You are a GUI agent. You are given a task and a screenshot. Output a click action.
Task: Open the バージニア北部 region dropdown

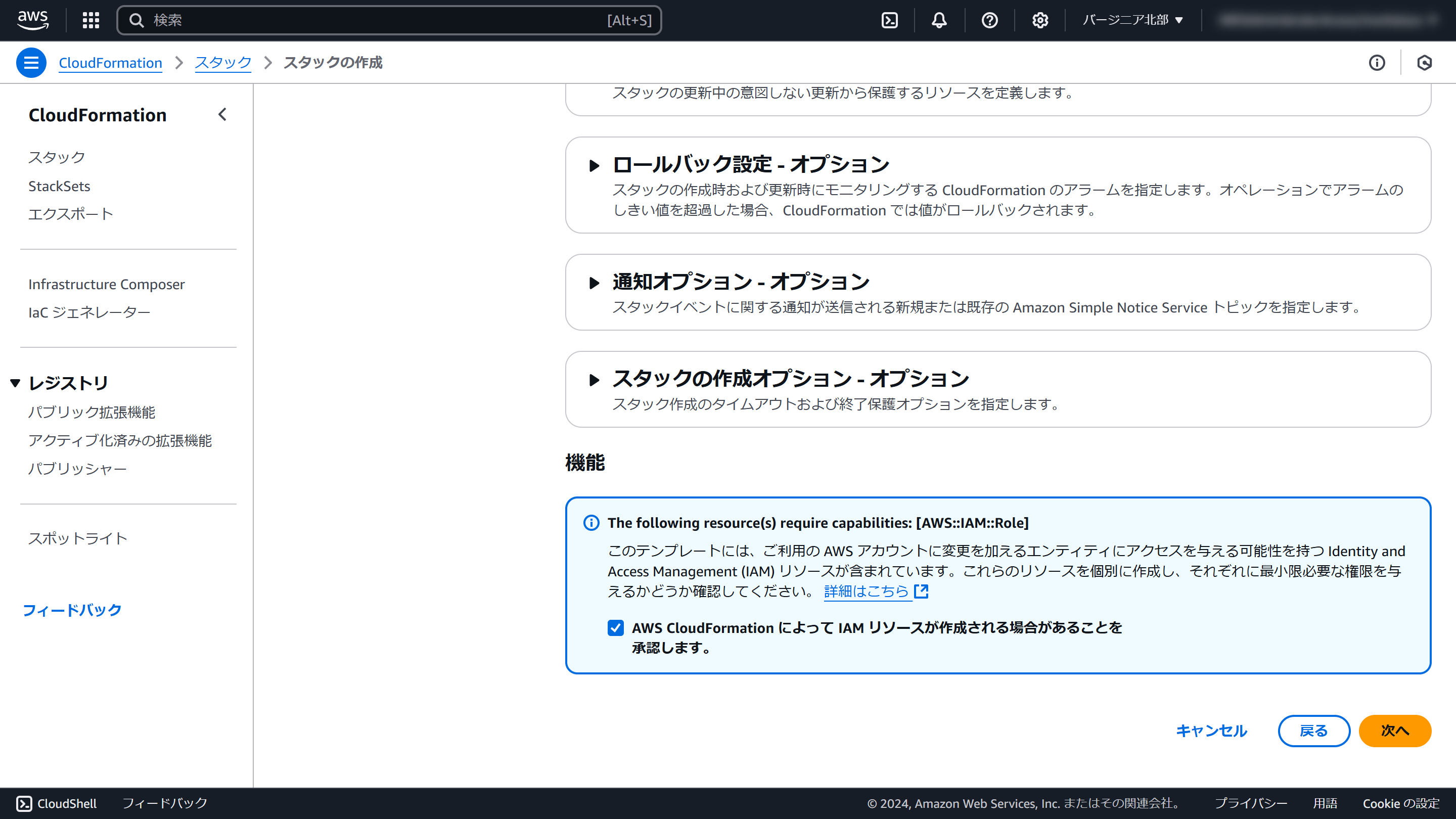coord(1132,20)
